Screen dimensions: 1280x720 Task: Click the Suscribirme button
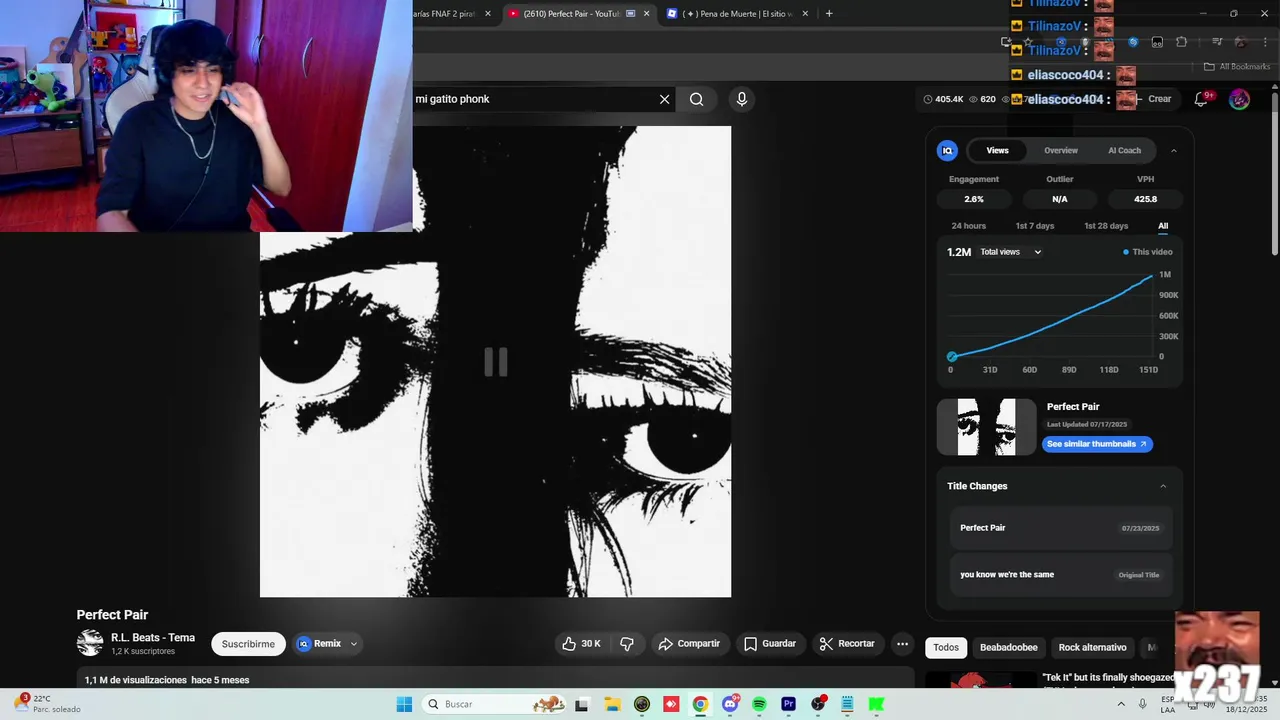(248, 644)
